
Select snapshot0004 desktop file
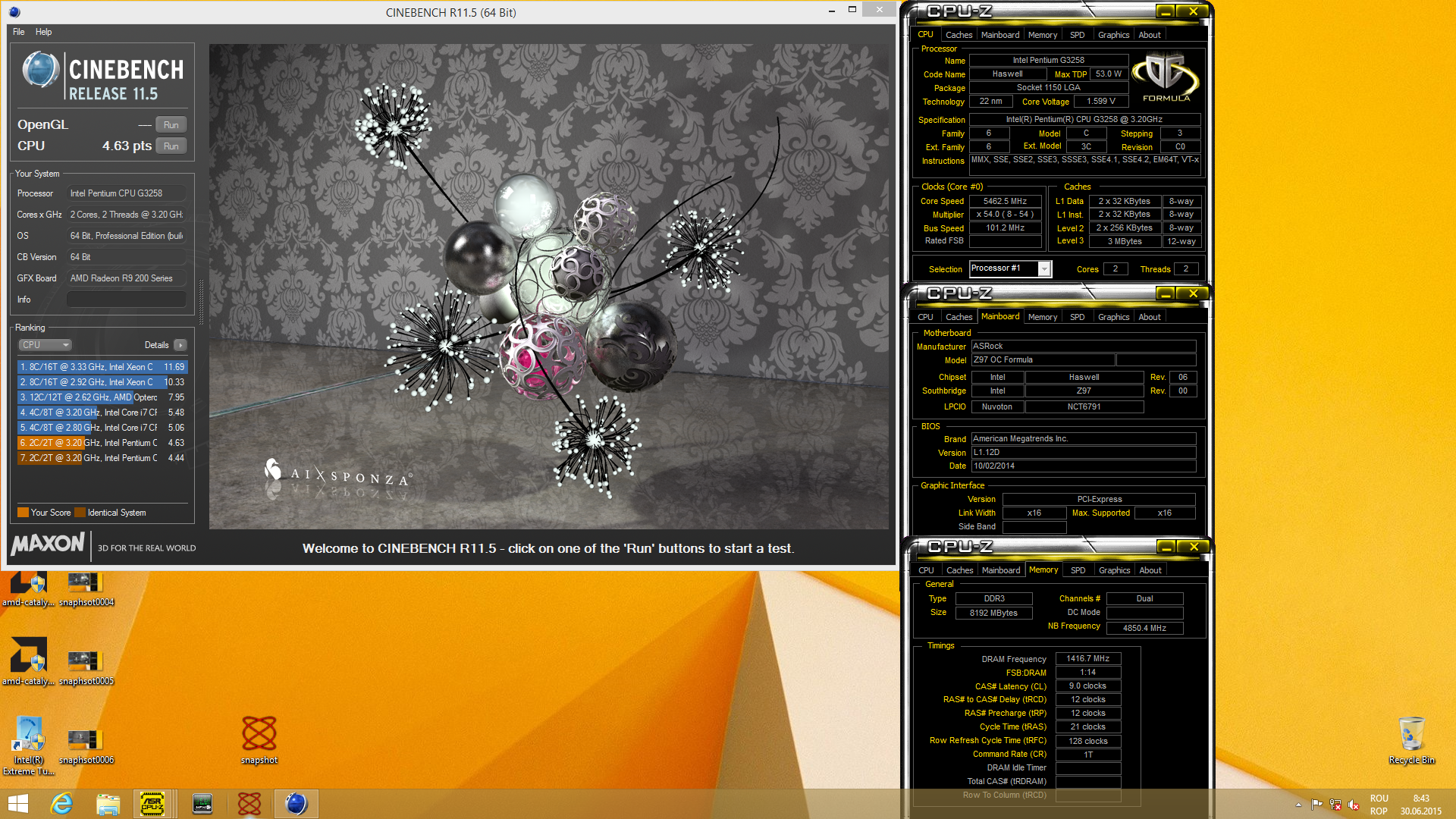[x=86, y=590]
